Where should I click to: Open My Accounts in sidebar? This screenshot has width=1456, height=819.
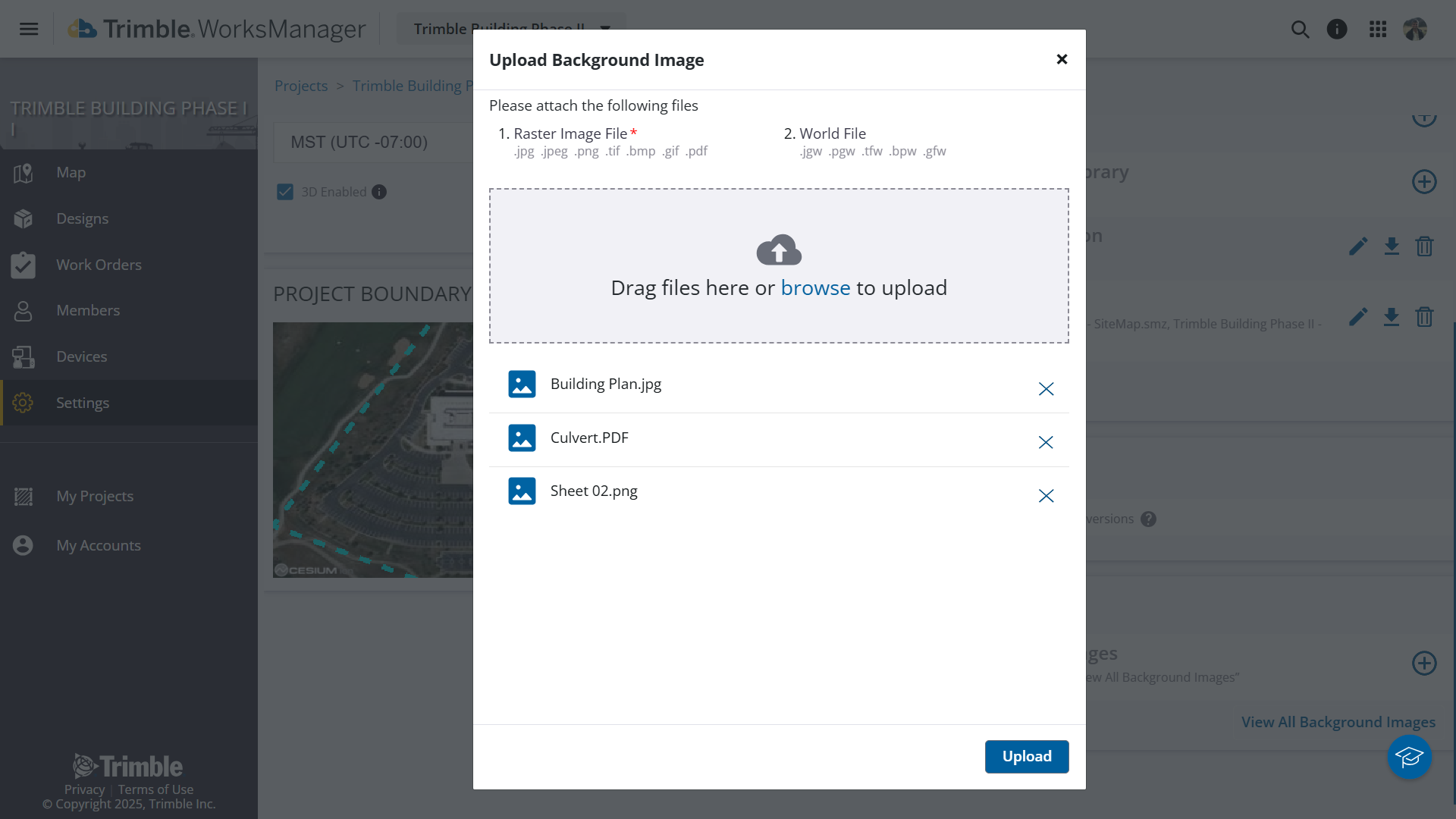click(x=129, y=545)
